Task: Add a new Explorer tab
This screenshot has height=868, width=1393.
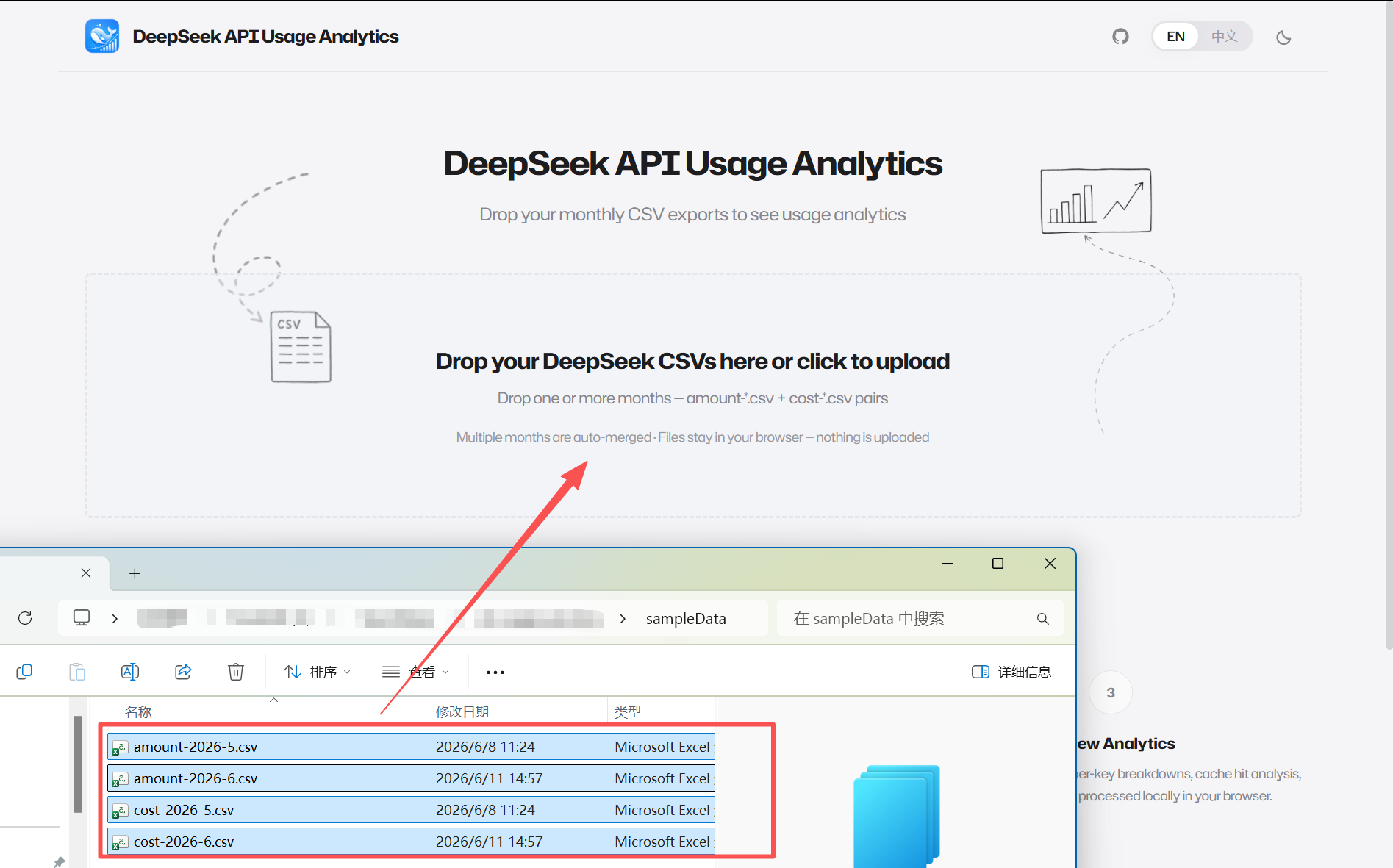Action: [x=135, y=573]
